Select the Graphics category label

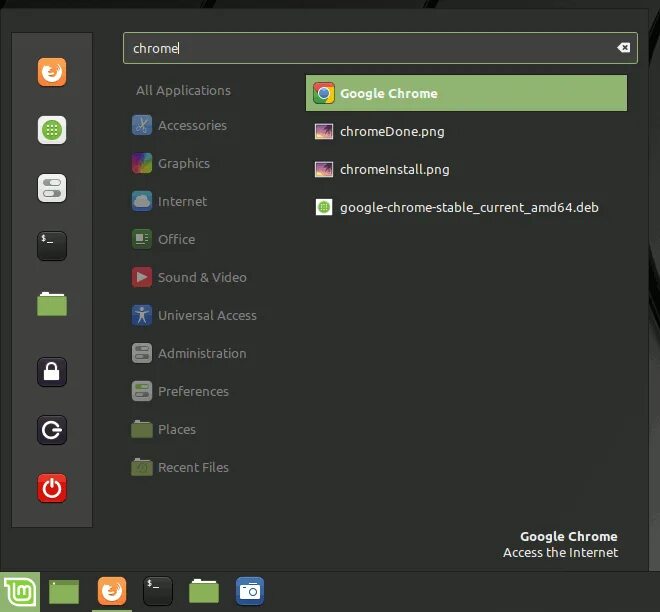point(184,163)
